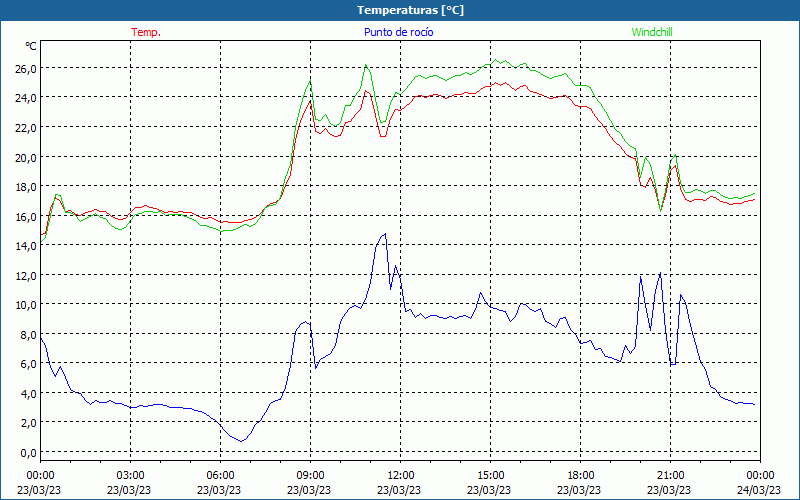This screenshot has height=500, width=800.
Task: Click the 12:00 time axis label
Action: (401, 476)
